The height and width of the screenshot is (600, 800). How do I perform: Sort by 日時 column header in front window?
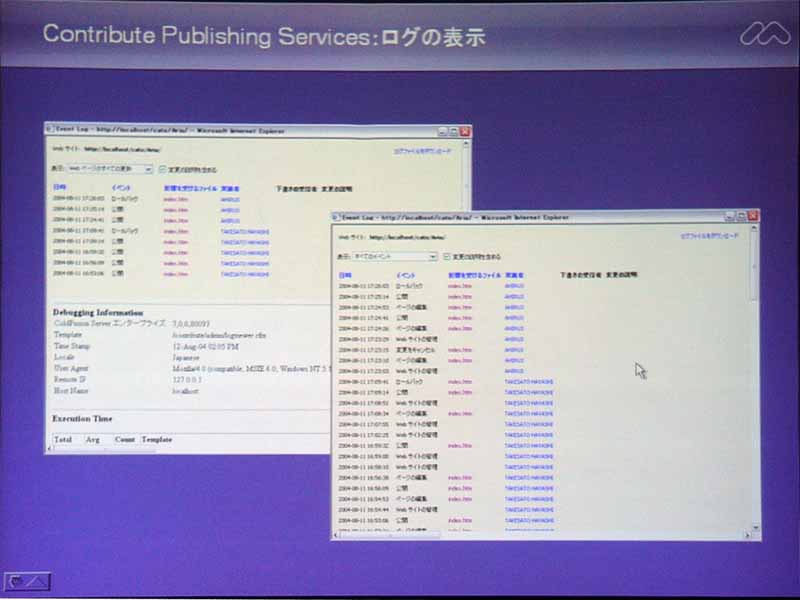click(x=345, y=276)
